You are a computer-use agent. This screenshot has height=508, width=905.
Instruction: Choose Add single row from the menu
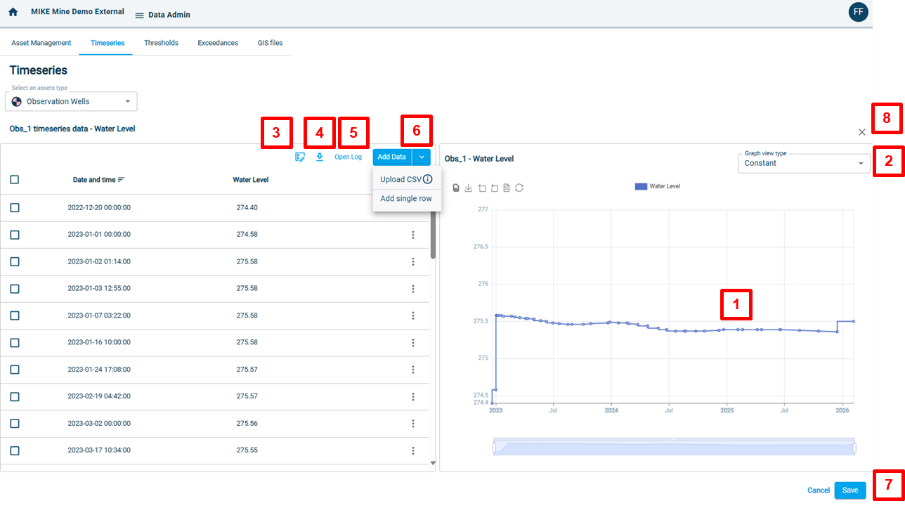(406, 199)
